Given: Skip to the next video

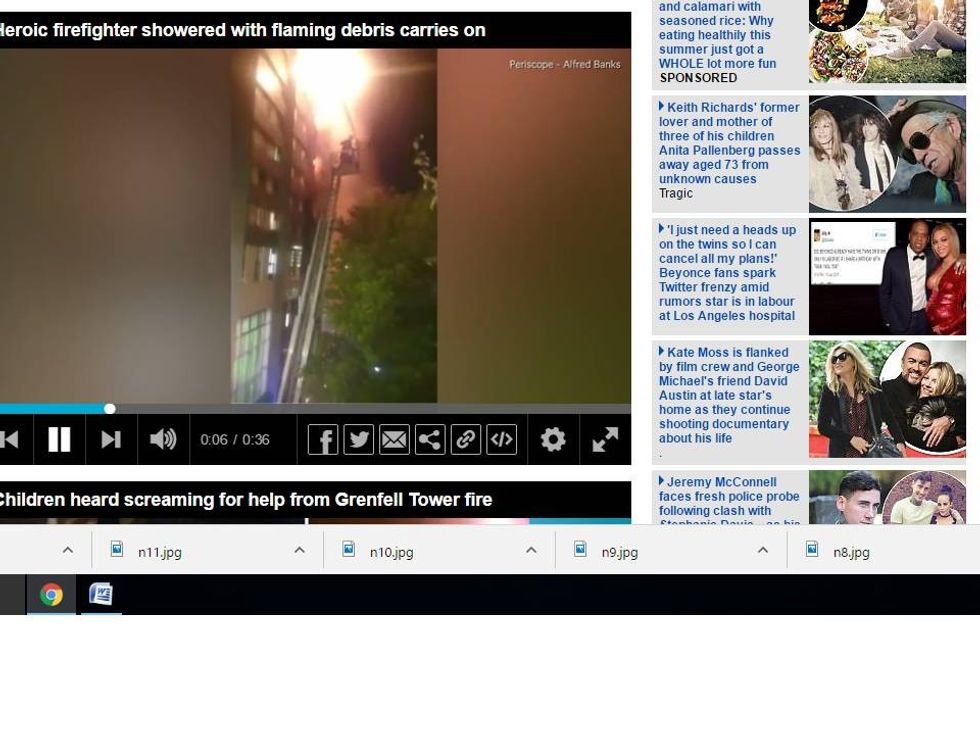Looking at the screenshot, I should click(111, 439).
